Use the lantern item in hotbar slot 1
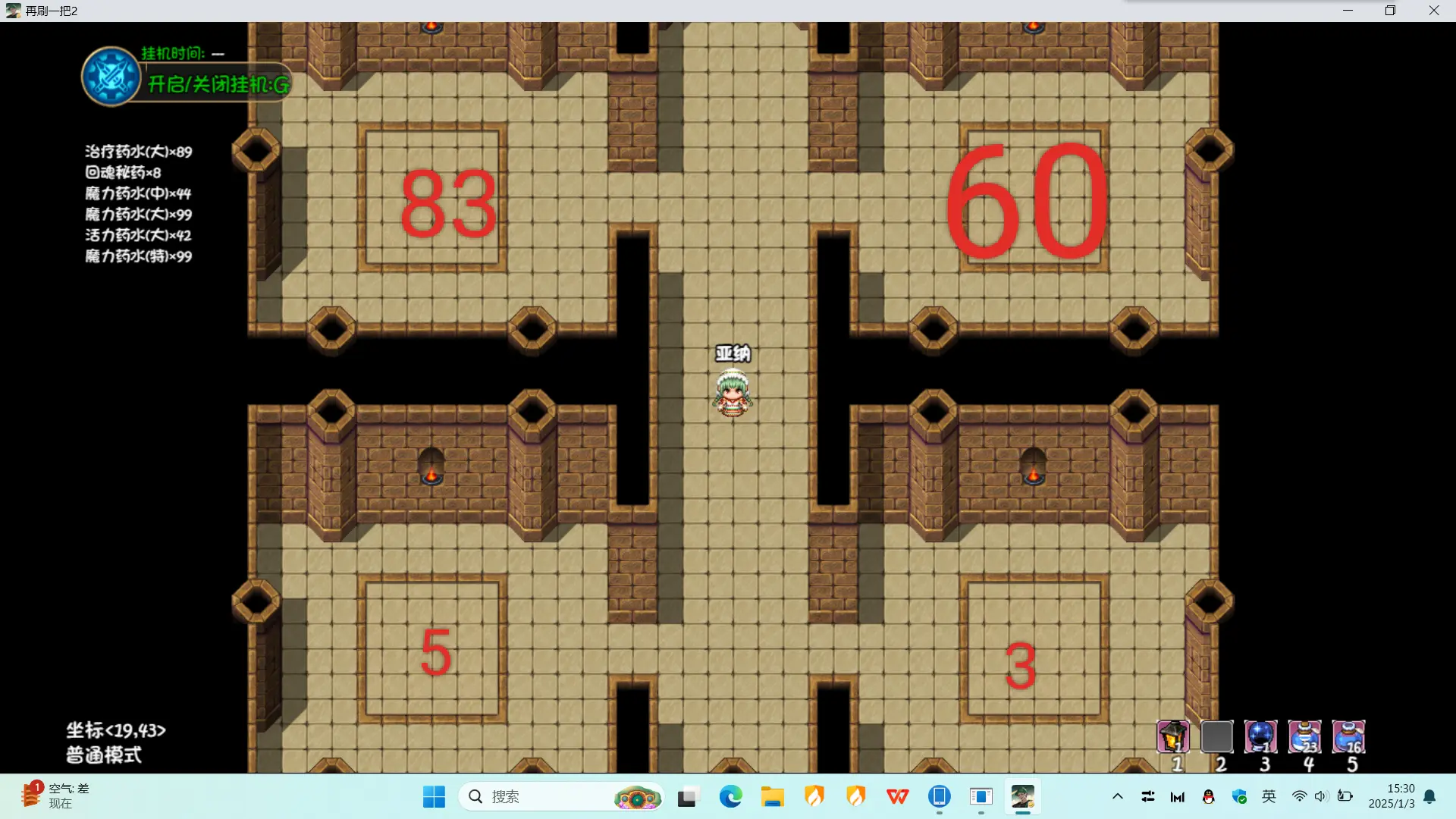This screenshot has width=1456, height=819. pos(1172,736)
